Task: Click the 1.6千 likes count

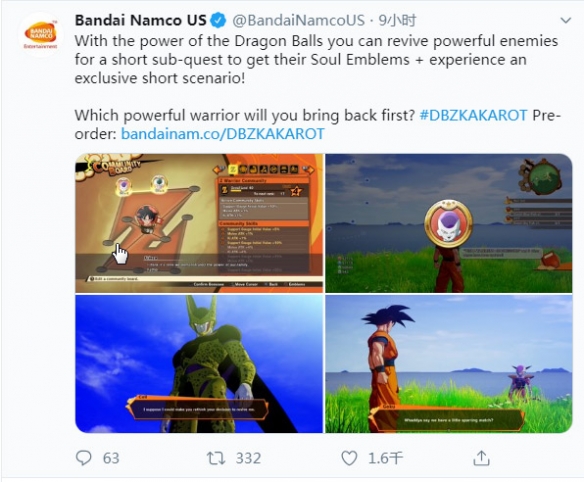Action: [385, 458]
